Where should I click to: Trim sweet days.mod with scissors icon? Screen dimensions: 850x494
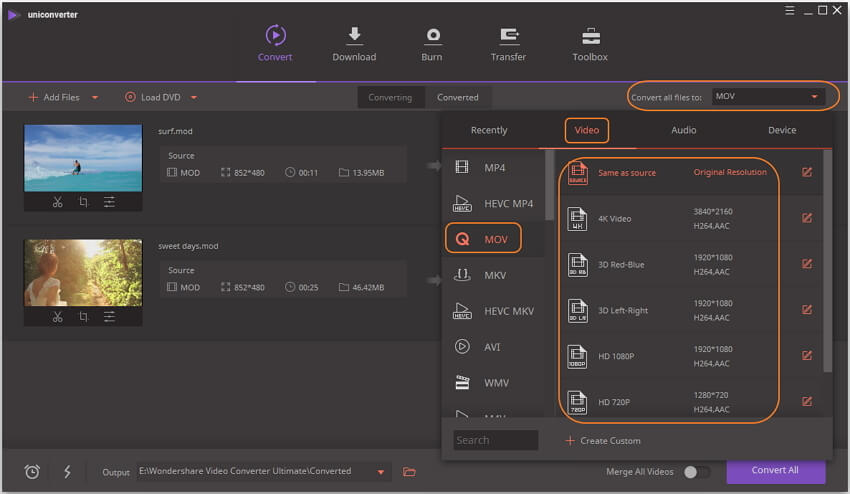click(x=57, y=317)
